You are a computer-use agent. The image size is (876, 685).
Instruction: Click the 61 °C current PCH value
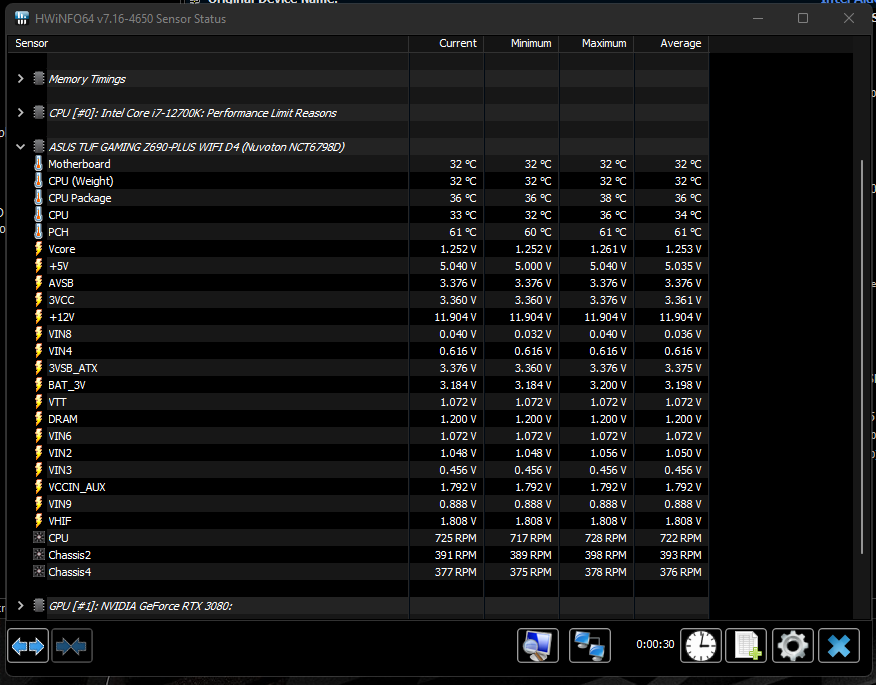463,232
